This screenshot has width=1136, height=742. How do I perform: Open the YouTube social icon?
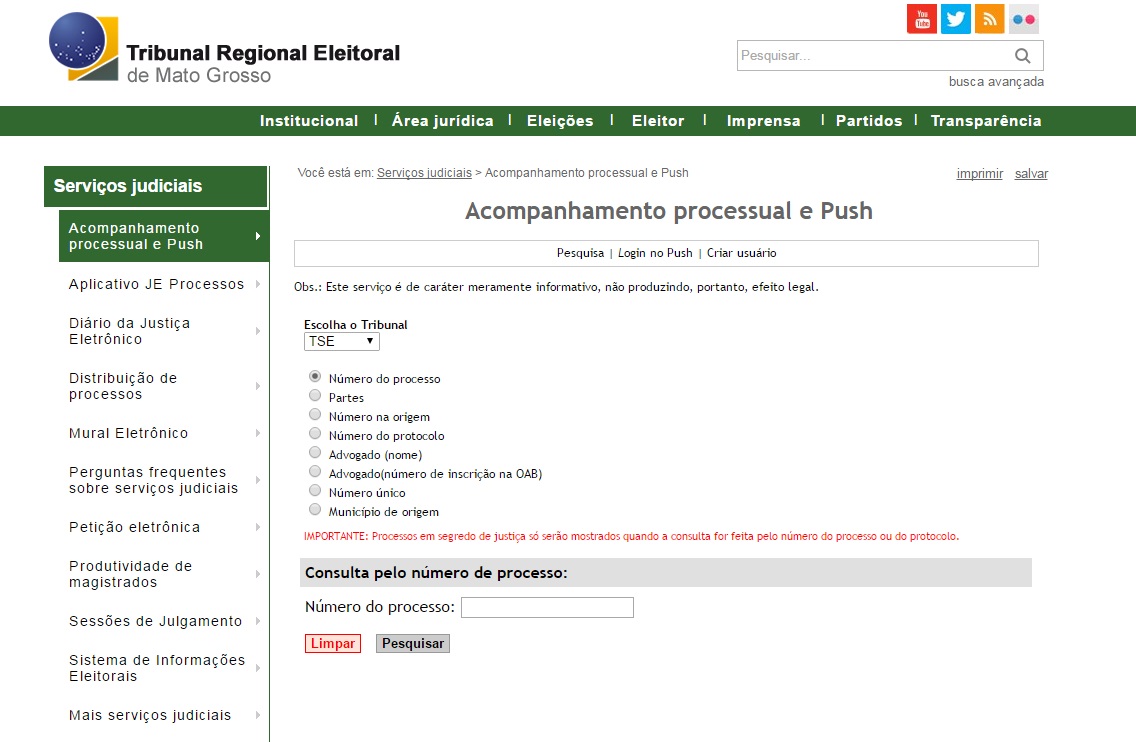point(921,19)
